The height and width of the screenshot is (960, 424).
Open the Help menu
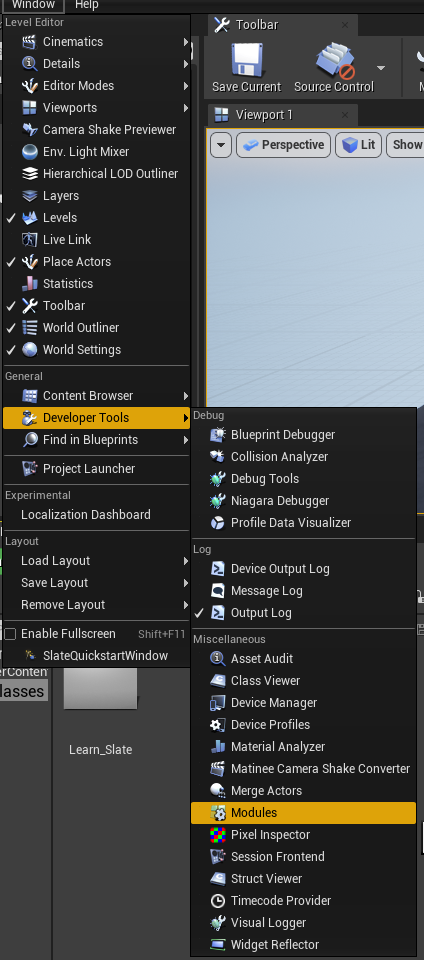click(x=86, y=5)
